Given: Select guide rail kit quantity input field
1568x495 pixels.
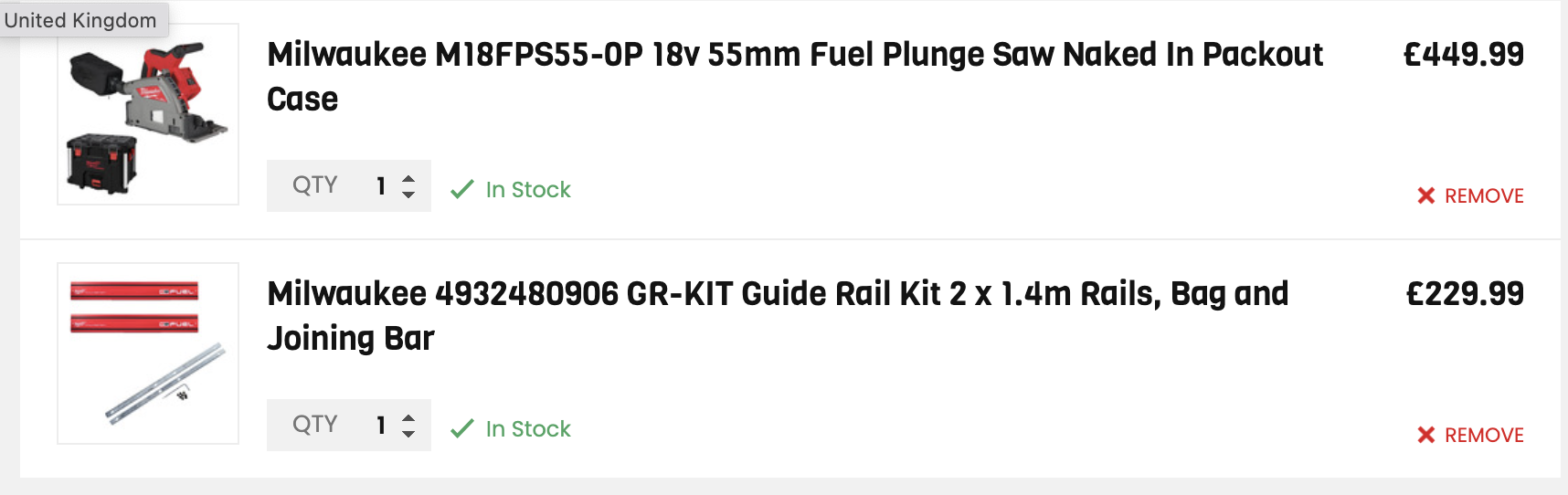Looking at the screenshot, I should coord(349,426).
